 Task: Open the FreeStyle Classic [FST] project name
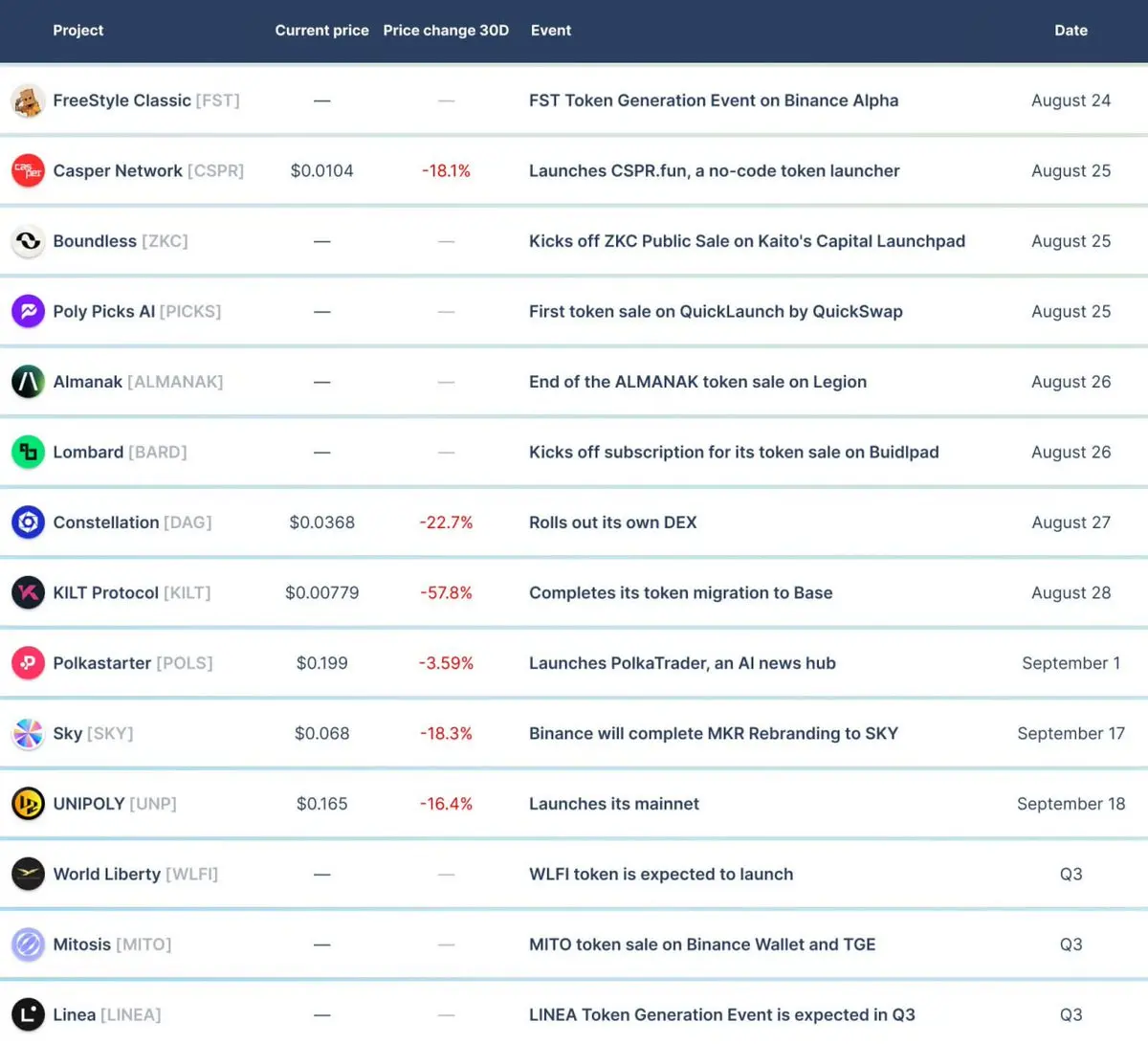coord(146,100)
